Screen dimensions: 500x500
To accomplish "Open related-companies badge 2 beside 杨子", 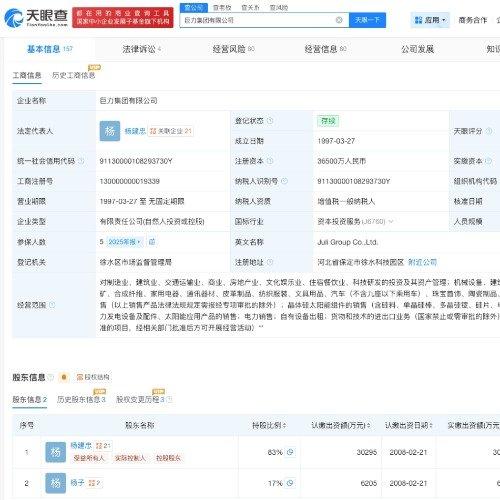I will (95, 483).
